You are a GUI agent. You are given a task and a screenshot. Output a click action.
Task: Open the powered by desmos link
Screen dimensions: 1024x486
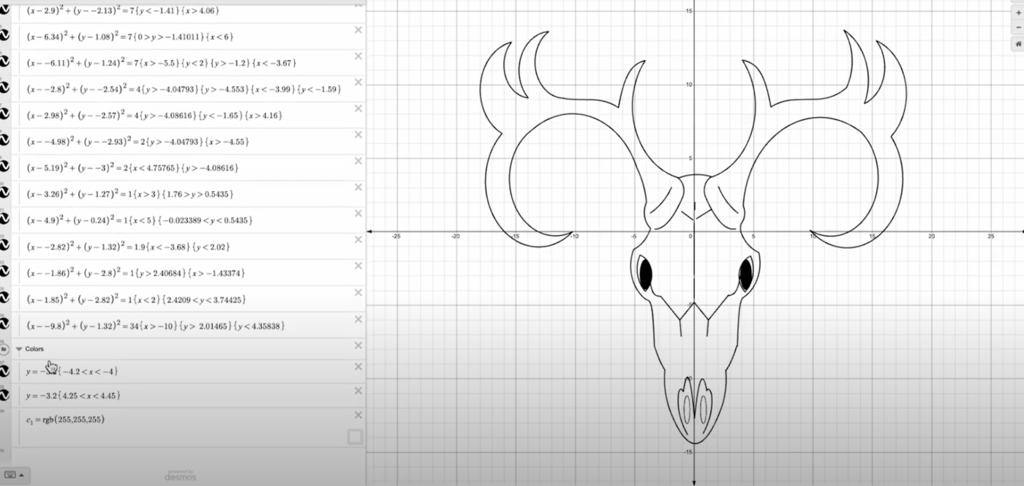(x=180, y=475)
